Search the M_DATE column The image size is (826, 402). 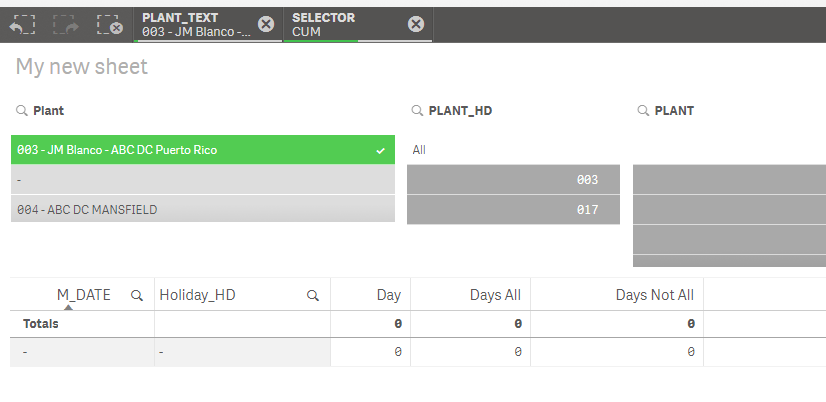137,295
